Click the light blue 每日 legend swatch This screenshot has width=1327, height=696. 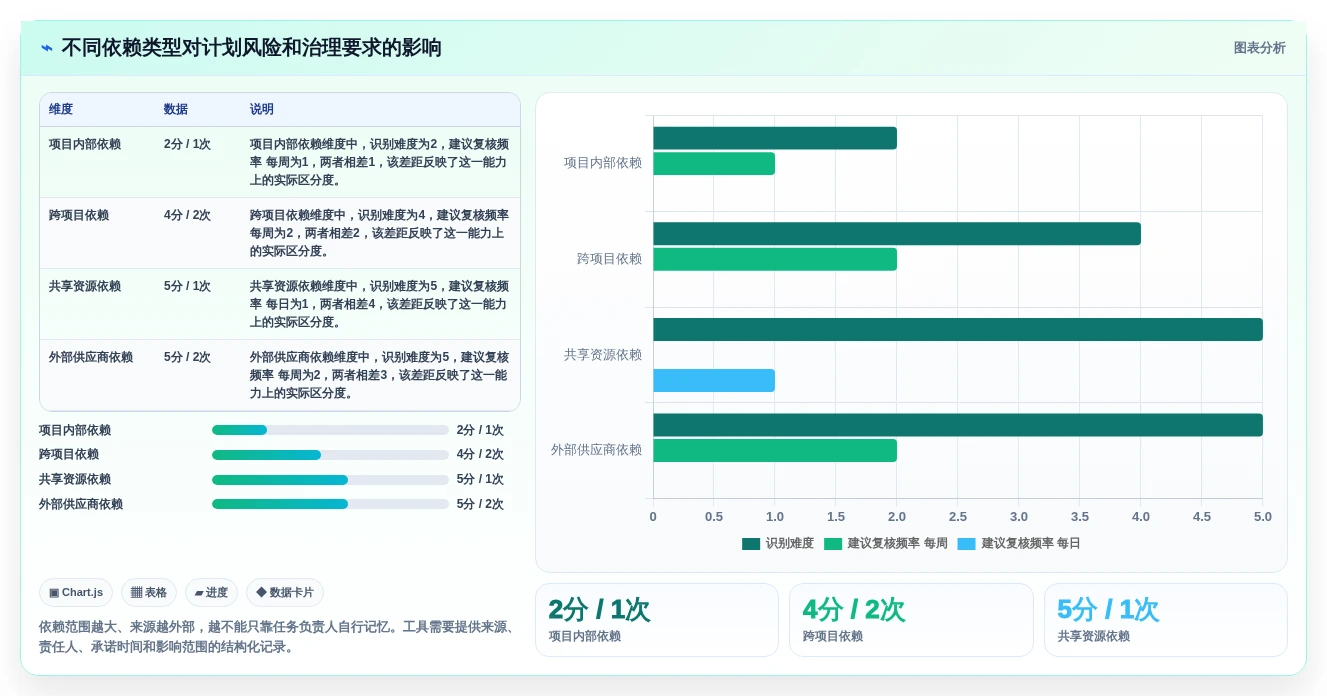click(967, 544)
